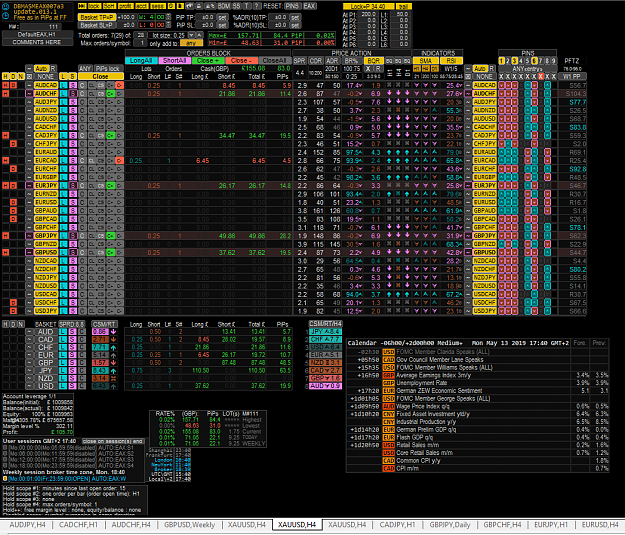Click the LongAll button
The width and height of the screenshot is (625, 535).
[x=141, y=61]
